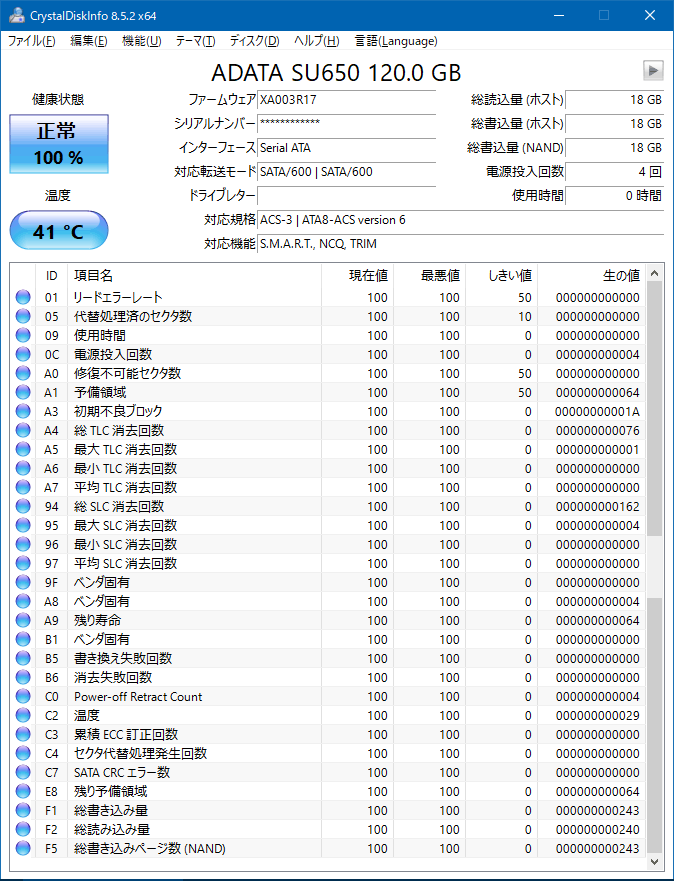Click status orb for row C2 温度

coord(23,715)
